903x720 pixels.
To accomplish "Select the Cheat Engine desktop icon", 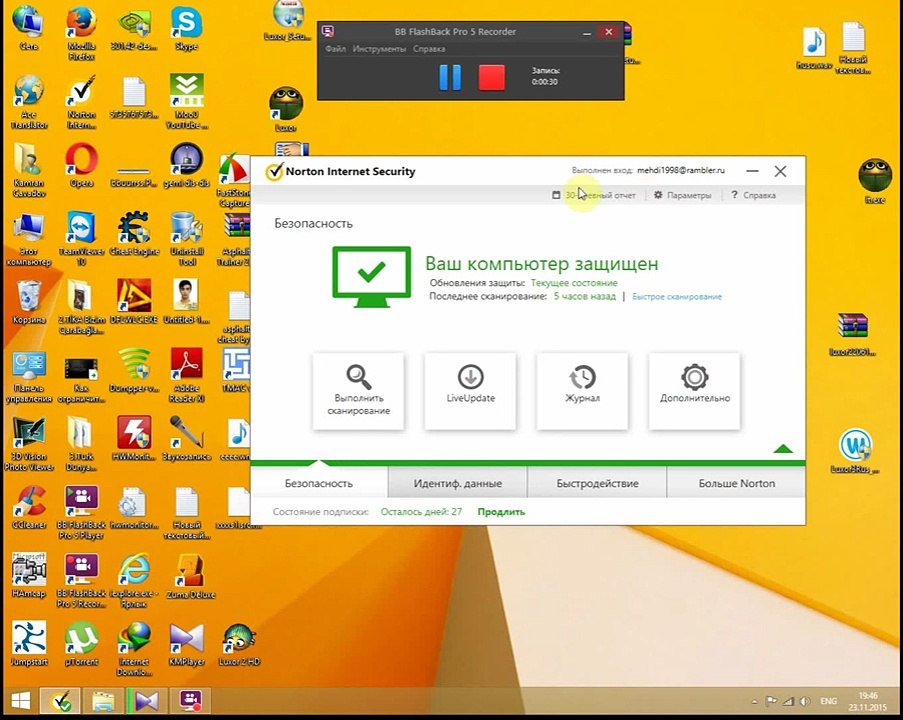I will coord(134,234).
